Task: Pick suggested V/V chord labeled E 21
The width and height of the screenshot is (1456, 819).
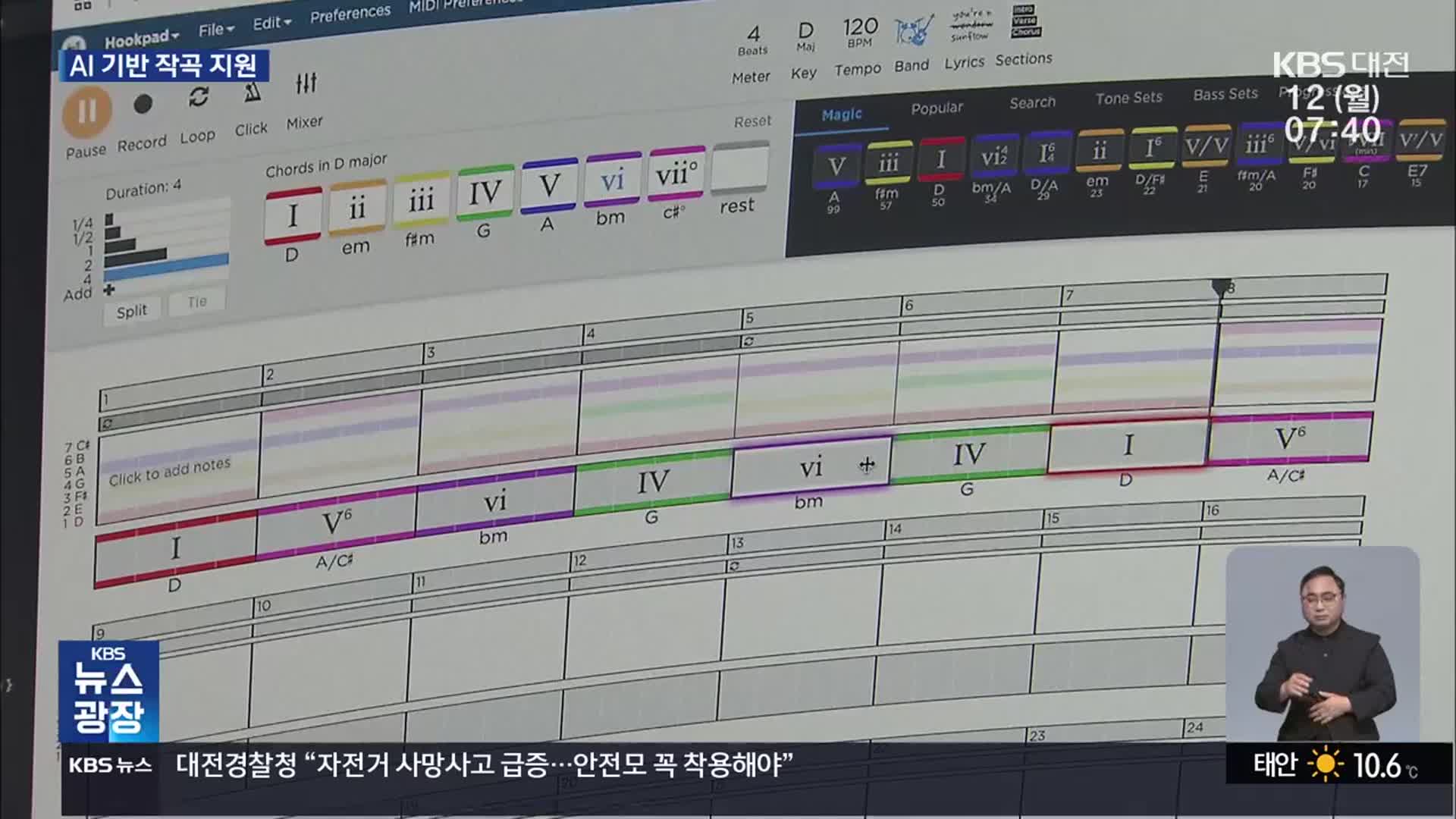Action: coord(1206,145)
